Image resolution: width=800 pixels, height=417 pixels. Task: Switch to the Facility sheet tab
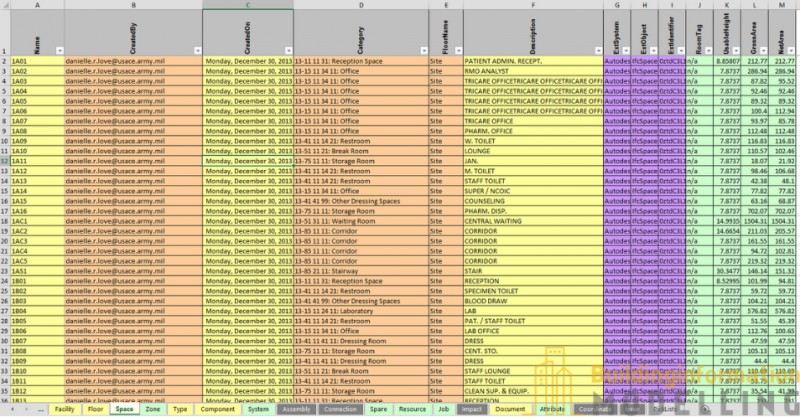pos(65,409)
